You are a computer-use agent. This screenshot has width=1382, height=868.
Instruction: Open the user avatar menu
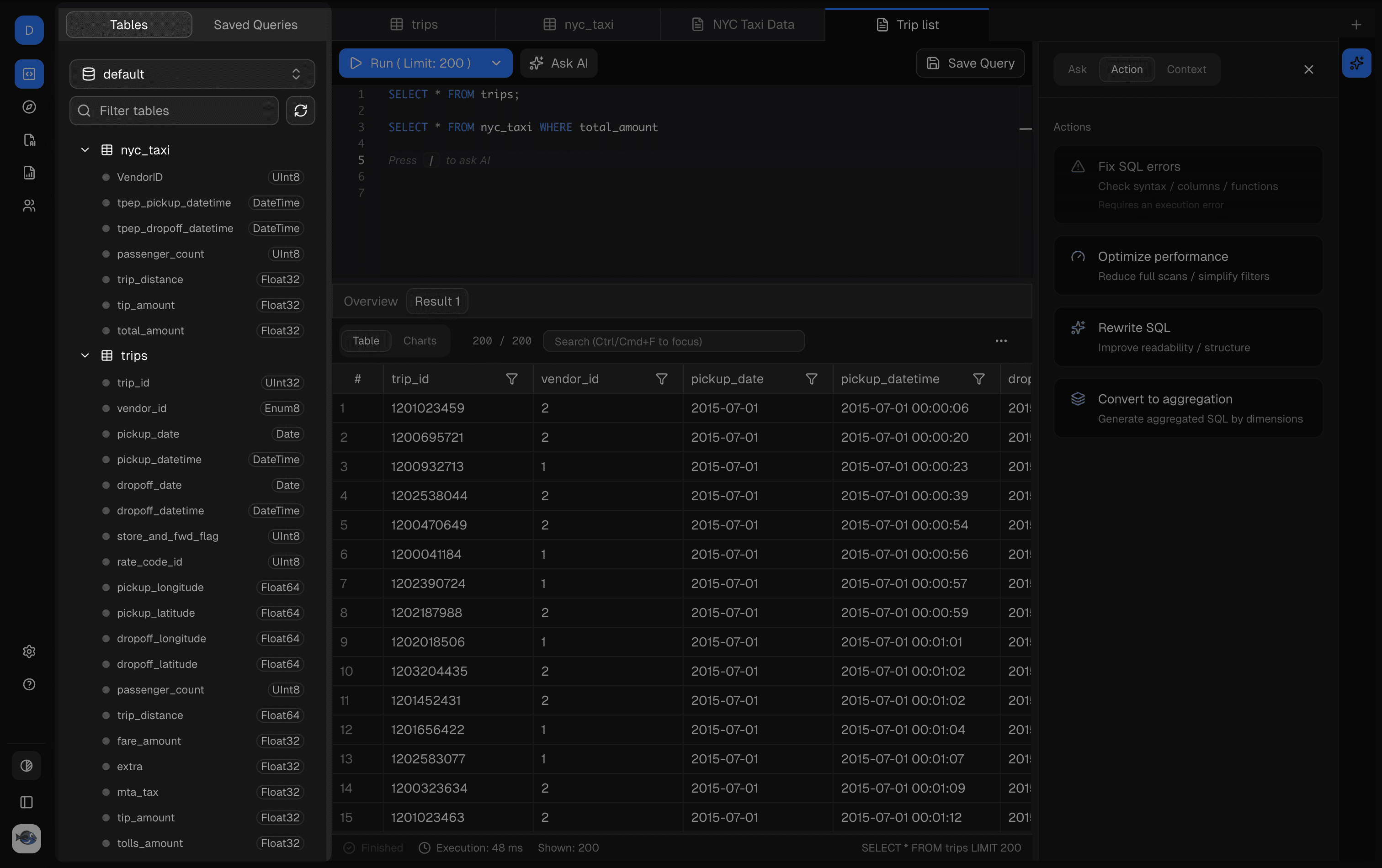tap(27, 839)
